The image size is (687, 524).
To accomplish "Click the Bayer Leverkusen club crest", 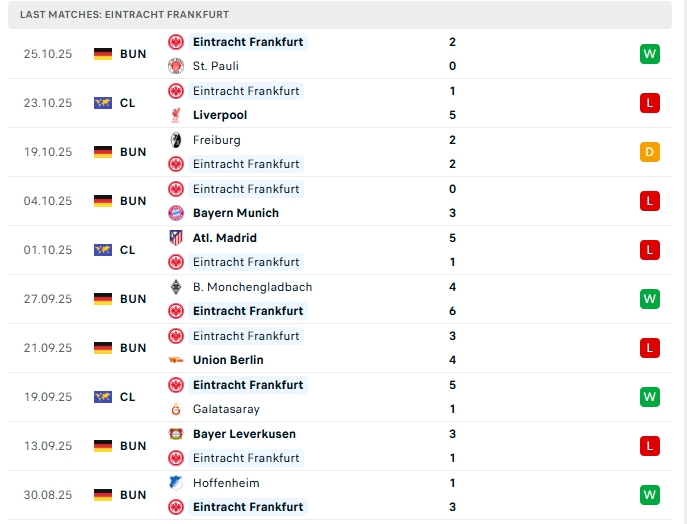I will [x=176, y=434].
